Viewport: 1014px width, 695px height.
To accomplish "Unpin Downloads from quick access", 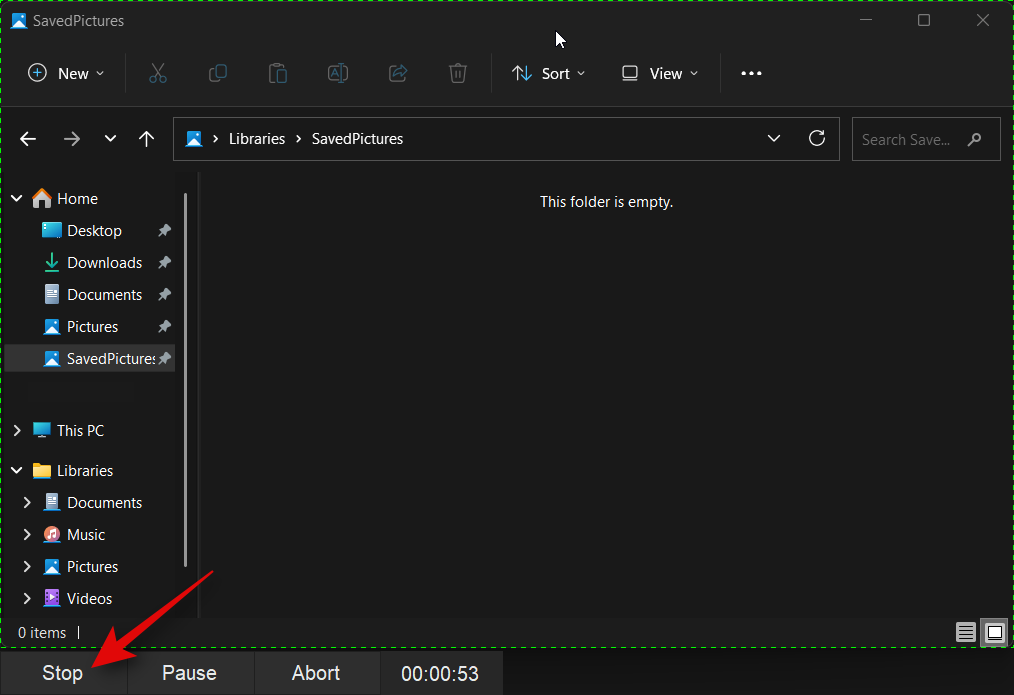I will 164,263.
